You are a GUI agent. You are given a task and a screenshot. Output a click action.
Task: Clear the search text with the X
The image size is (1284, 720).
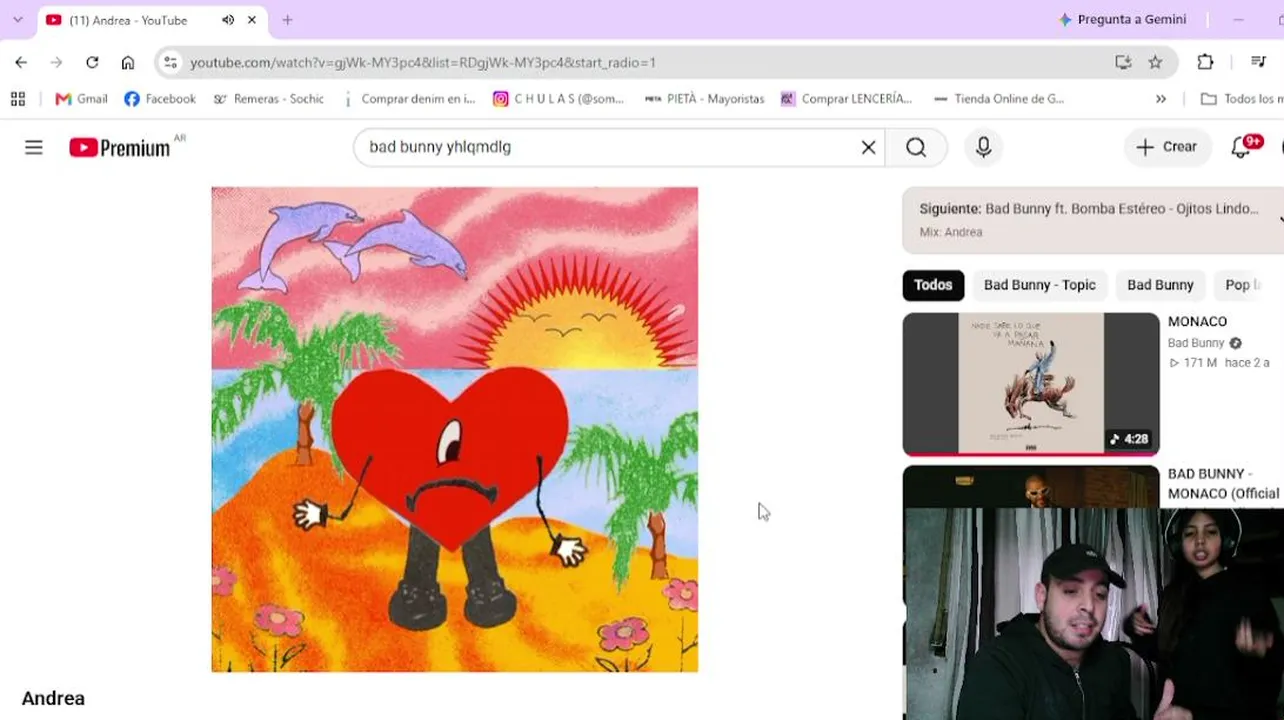(868, 148)
